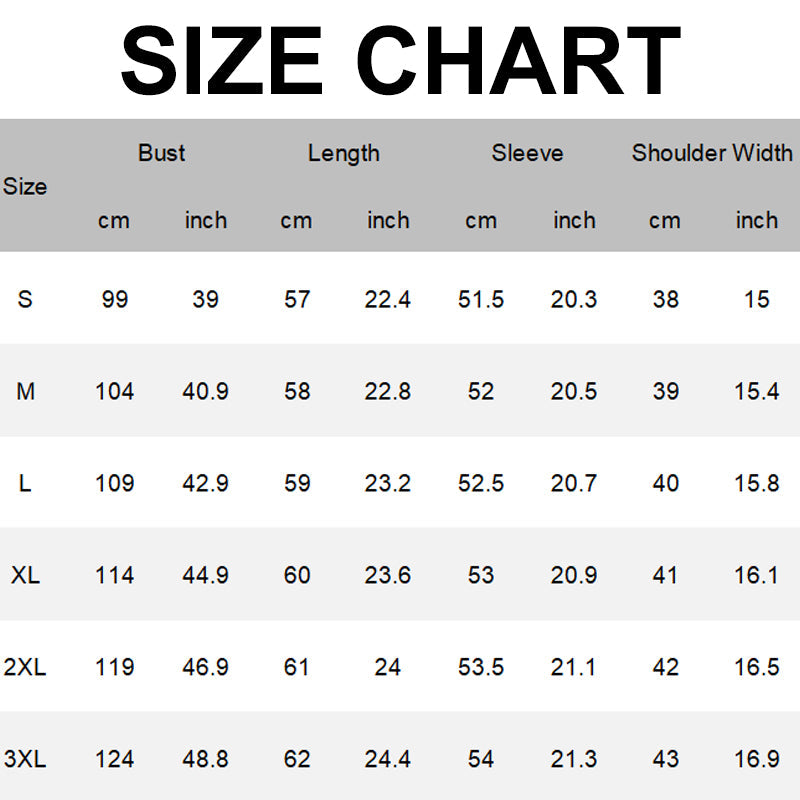The image size is (800, 800).
Task: Click sleeve value 53.5 cm
Action: coord(480,667)
